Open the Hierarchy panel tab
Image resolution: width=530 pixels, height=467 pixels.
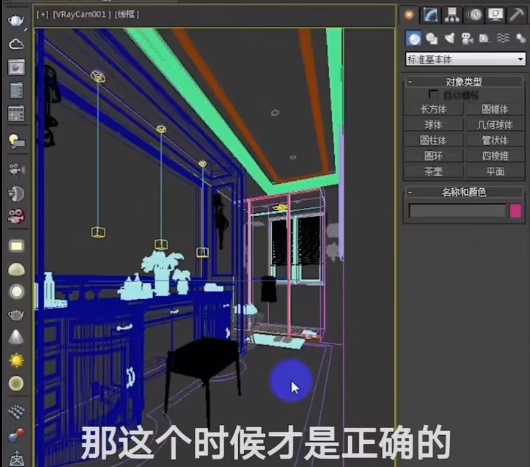(x=452, y=15)
